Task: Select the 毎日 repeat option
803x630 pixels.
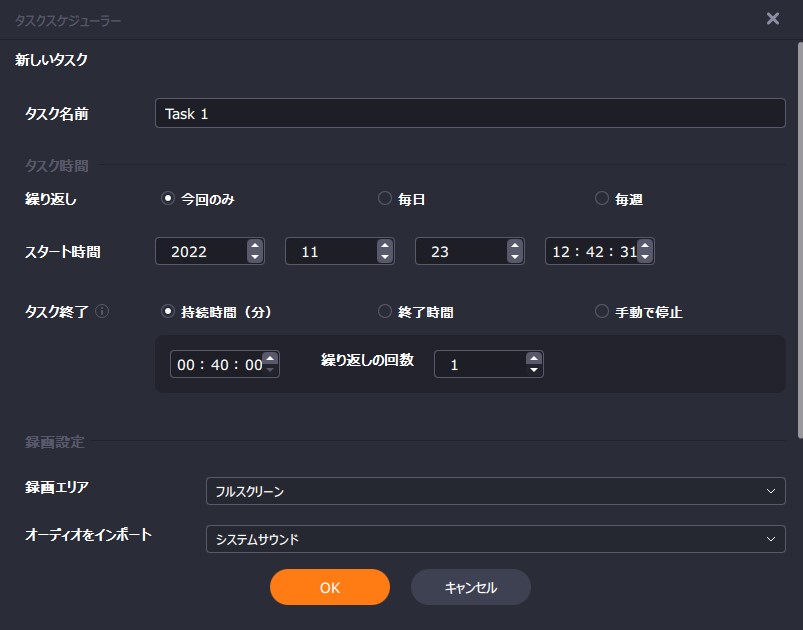Action: pyautogui.click(x=385, y=199)
